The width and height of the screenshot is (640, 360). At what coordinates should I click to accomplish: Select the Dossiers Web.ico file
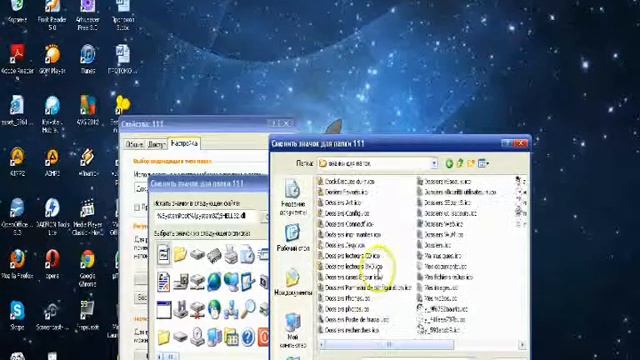point(440,224)
